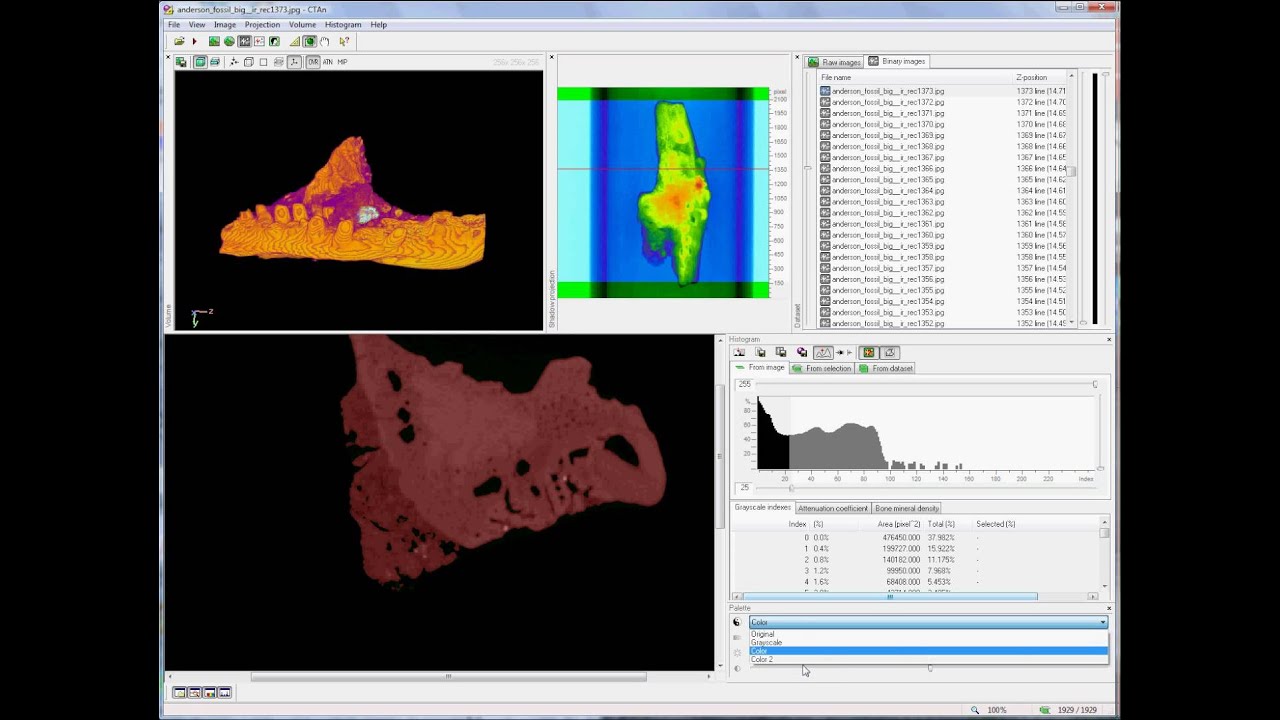Open the View menu

pos(197,24)
